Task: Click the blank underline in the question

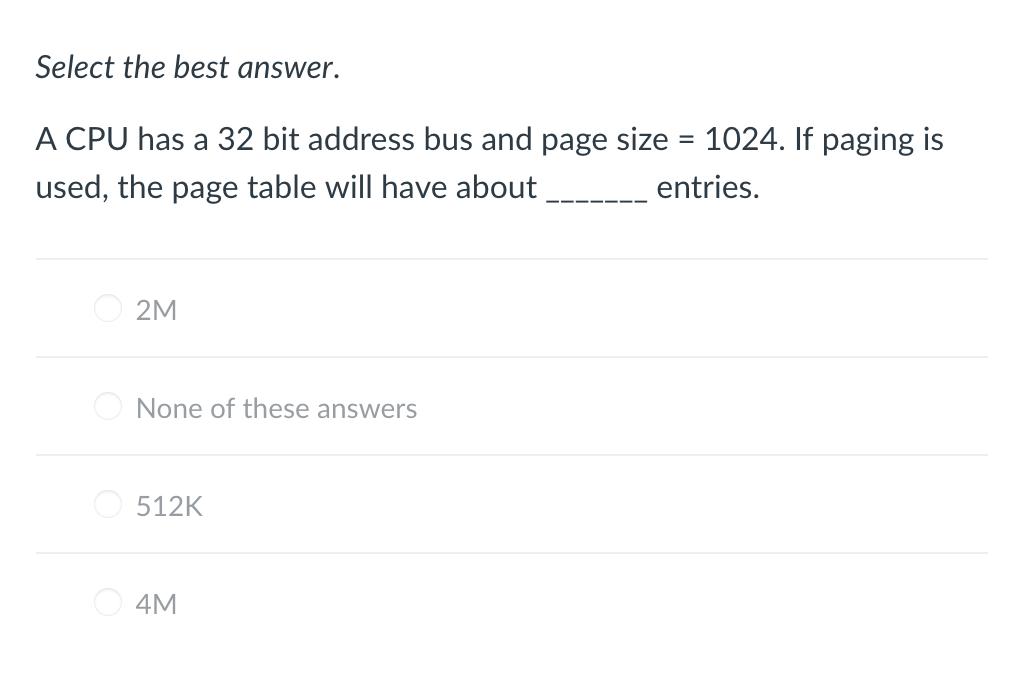Action: pos(595,193)
